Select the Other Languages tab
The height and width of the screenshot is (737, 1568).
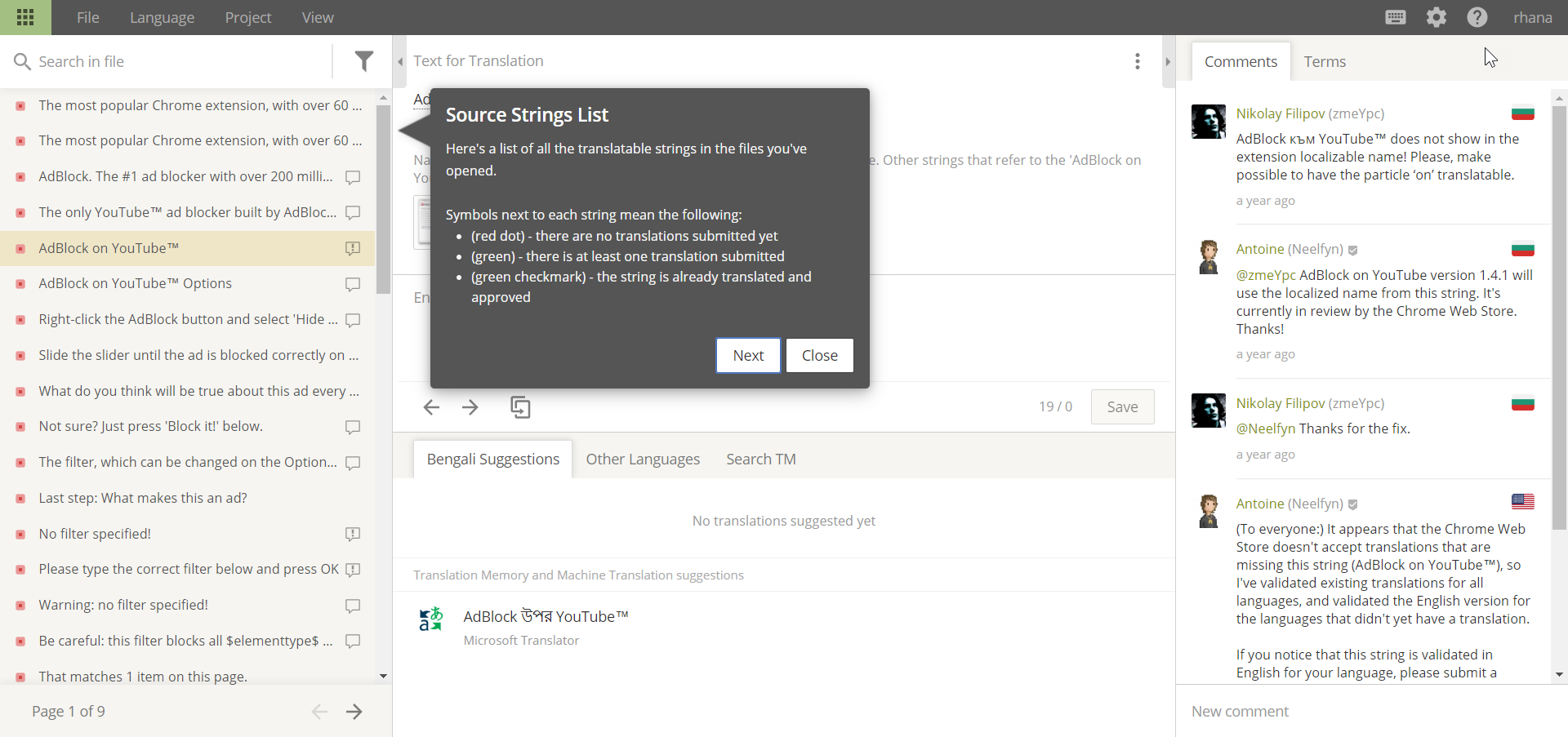643,459
